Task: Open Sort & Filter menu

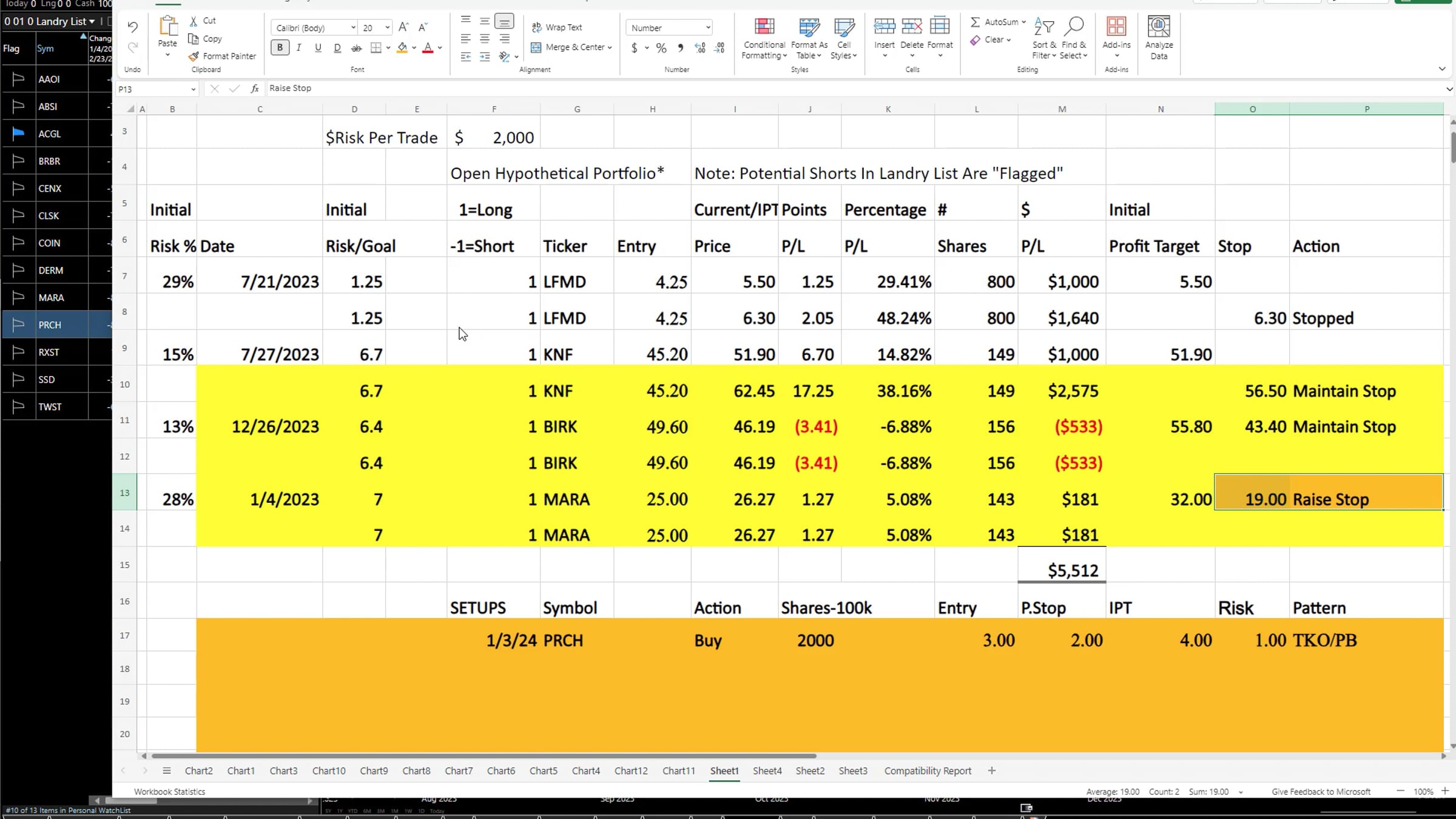Action: tap(1044, 38)
